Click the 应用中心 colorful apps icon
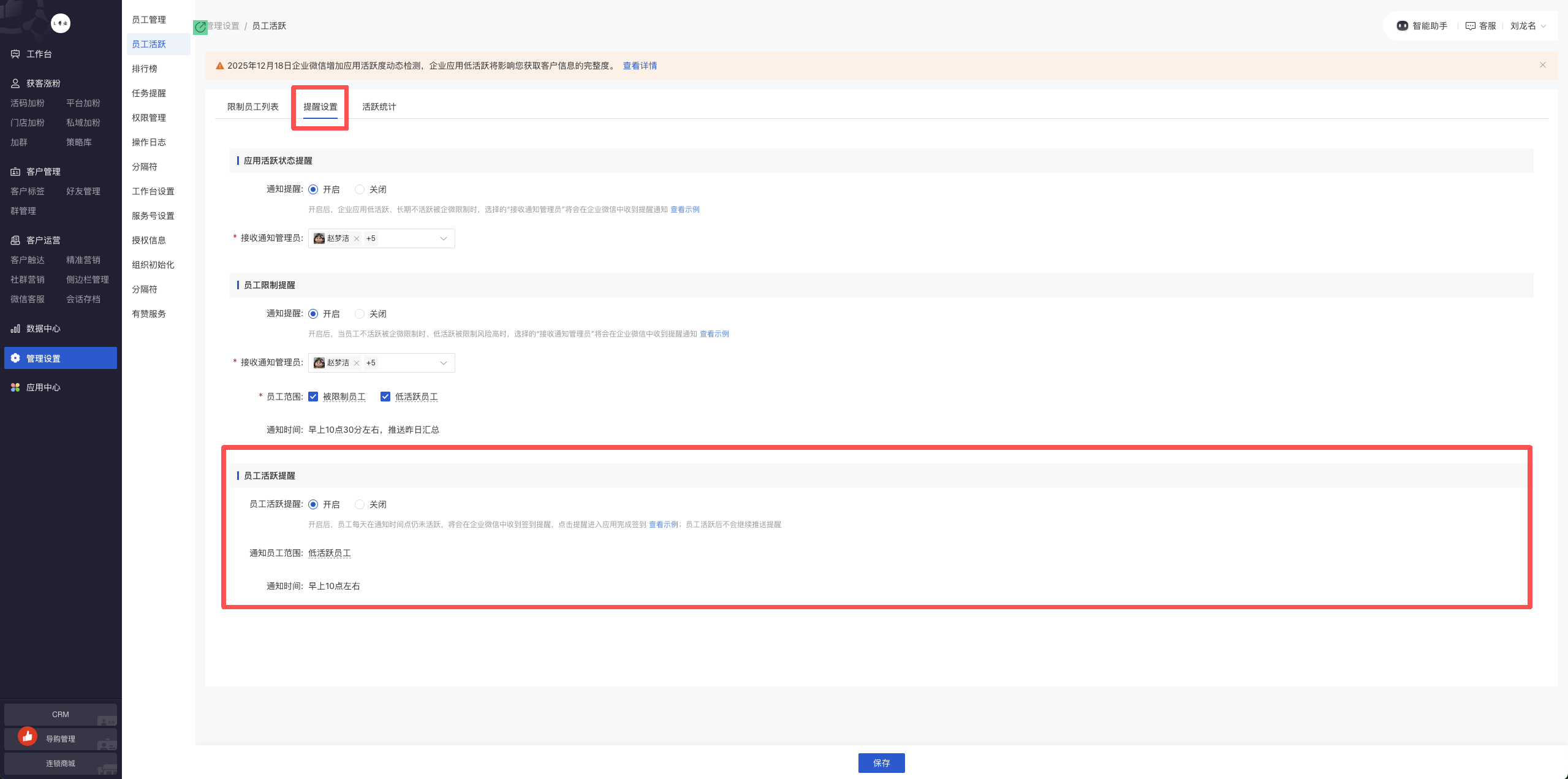This screenshot has width=1568, height=779. point(15,387)
